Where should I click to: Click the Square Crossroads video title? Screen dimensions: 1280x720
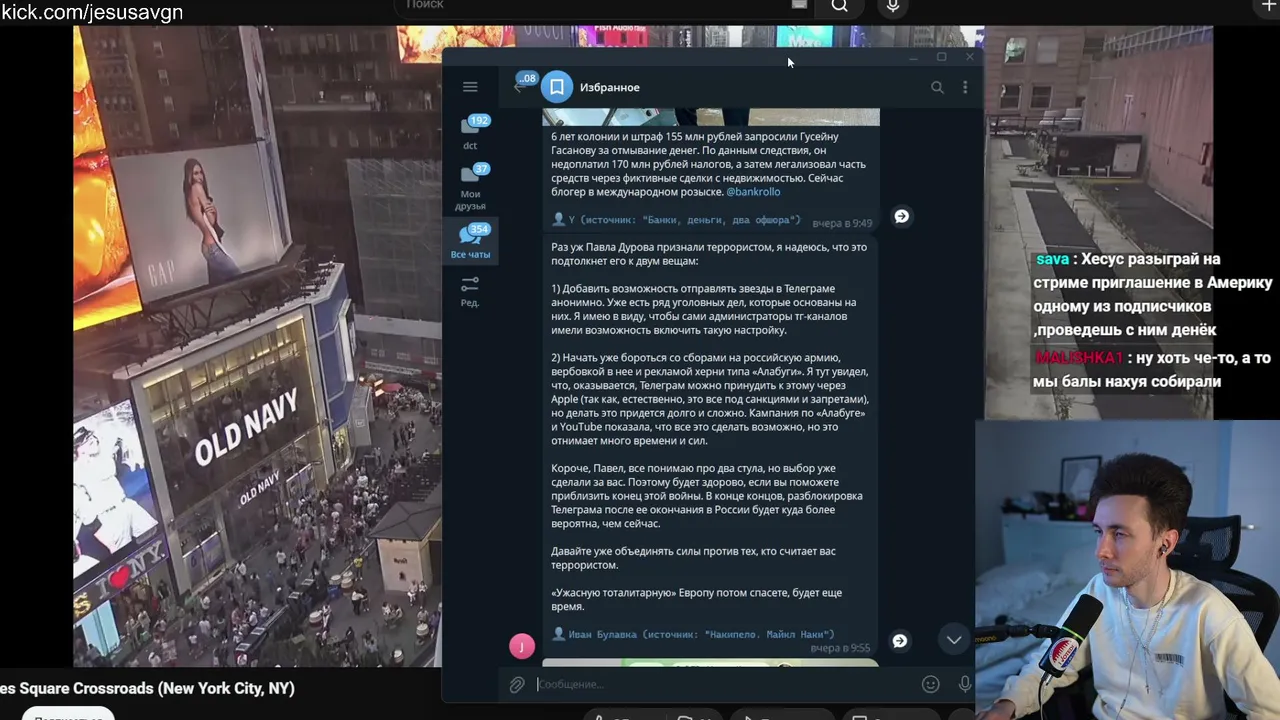(147, 689)
